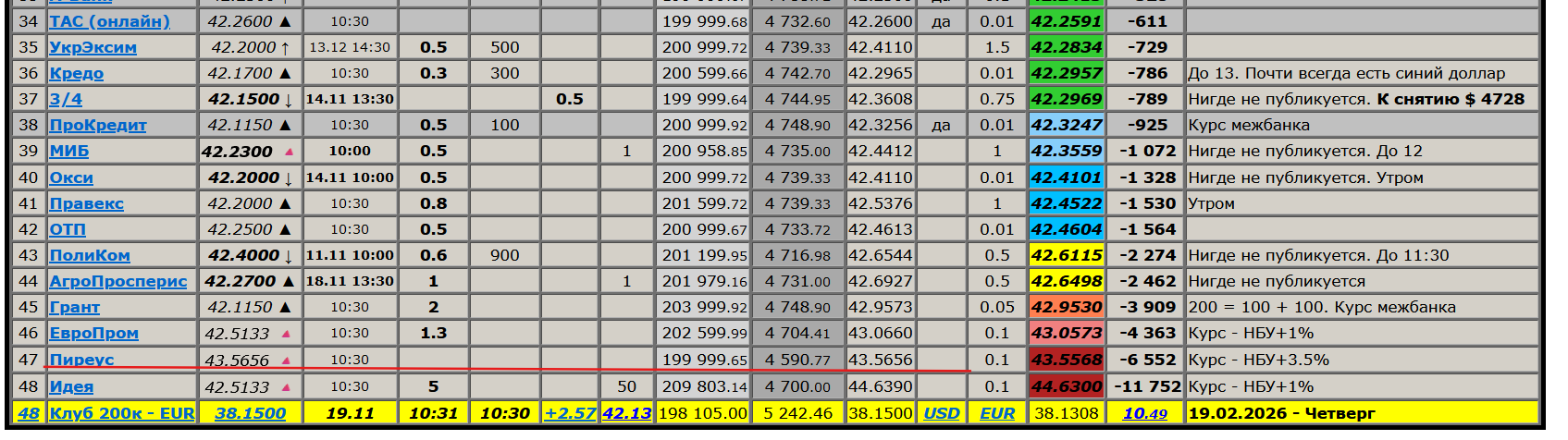Click the -11 752 loss value
1568x440 pixels.
click(x=1146, y=386)
